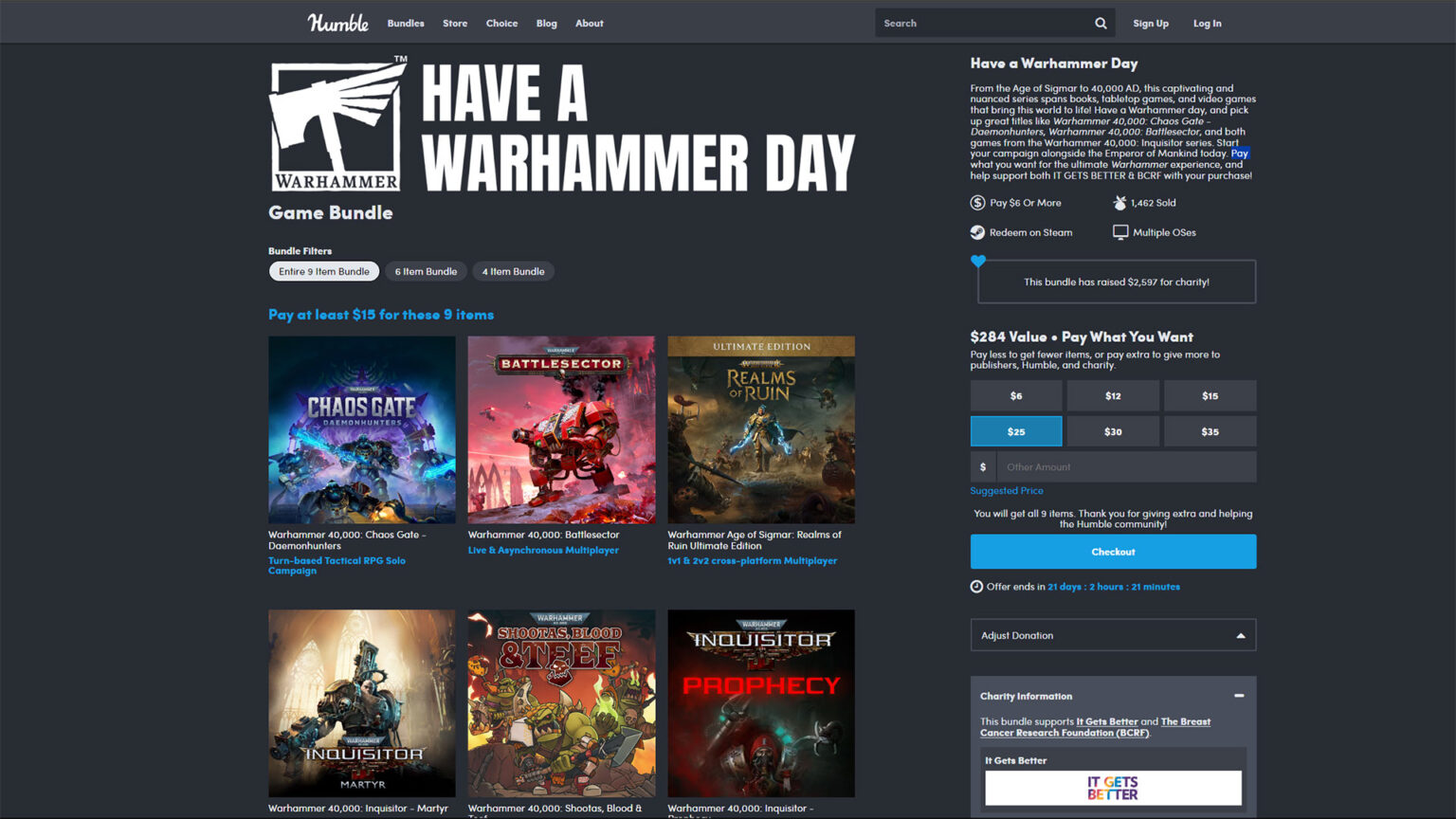Click the Humble logo in the header
The image size is (1456, 819).
coord(337,23)
